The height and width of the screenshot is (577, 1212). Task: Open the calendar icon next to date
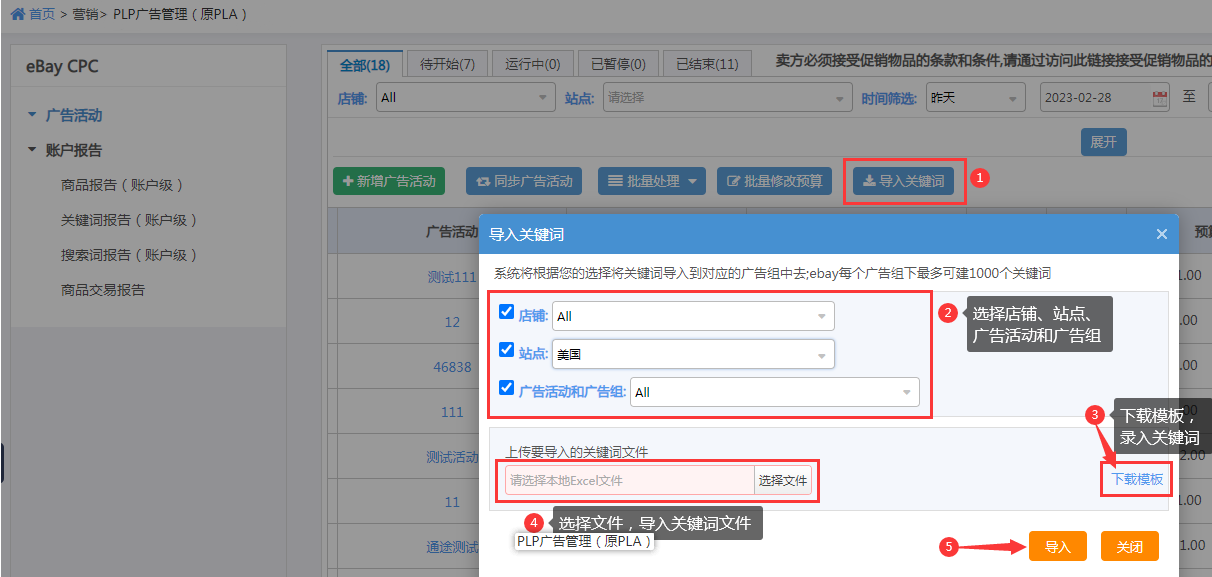pos(1160,98)
